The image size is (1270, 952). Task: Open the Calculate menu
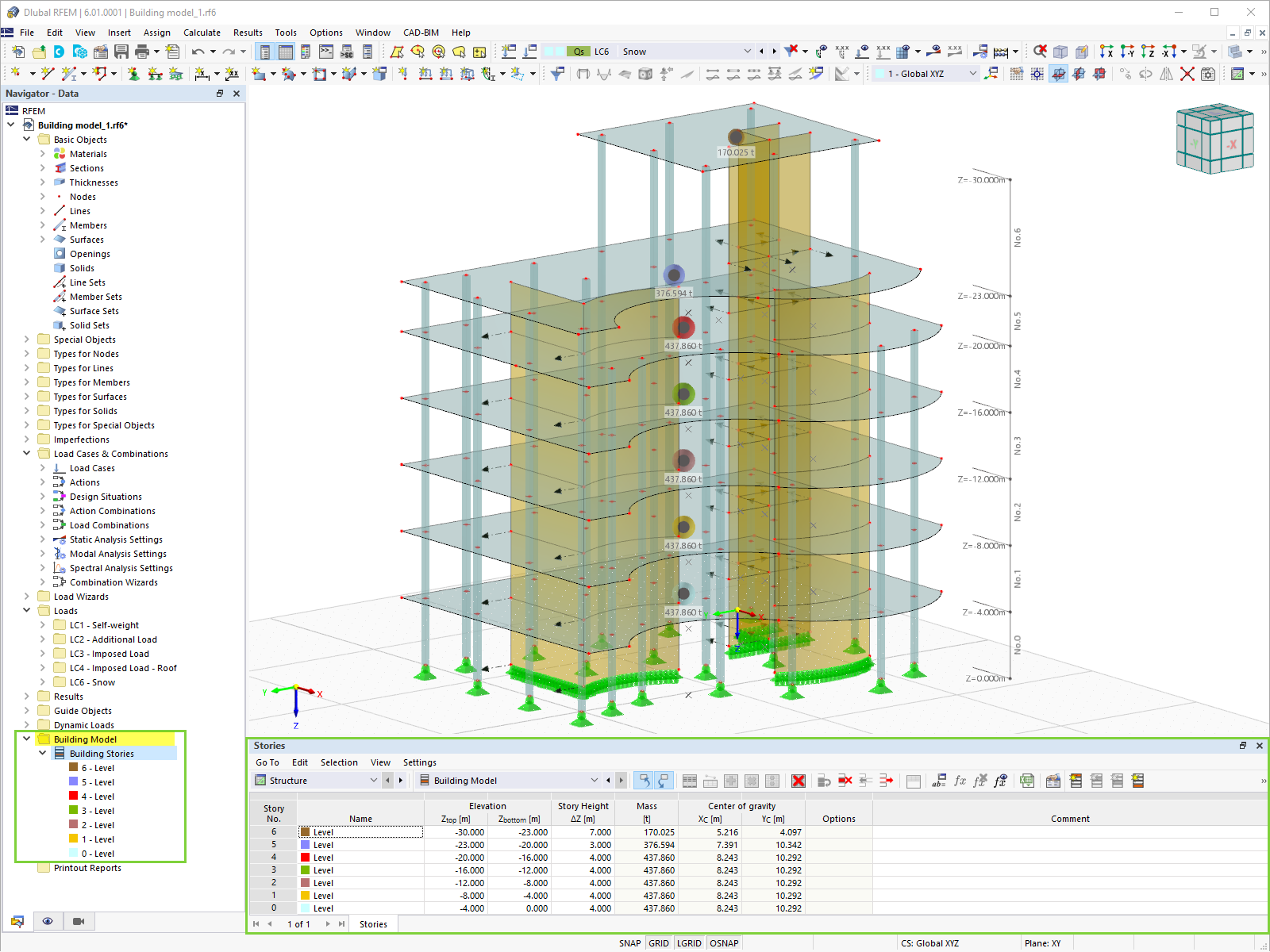click(x=202, y=33)
